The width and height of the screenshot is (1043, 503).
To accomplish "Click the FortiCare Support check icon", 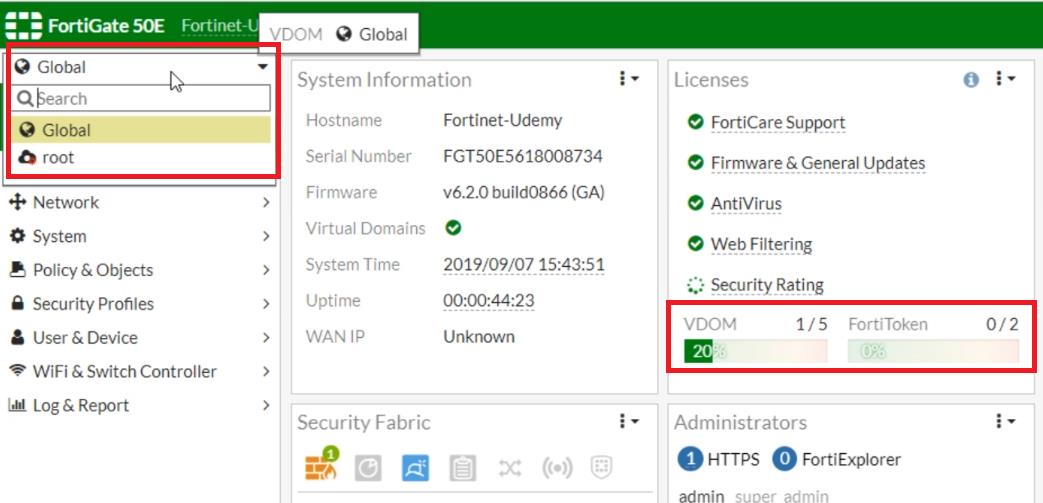I will [695, 122].
